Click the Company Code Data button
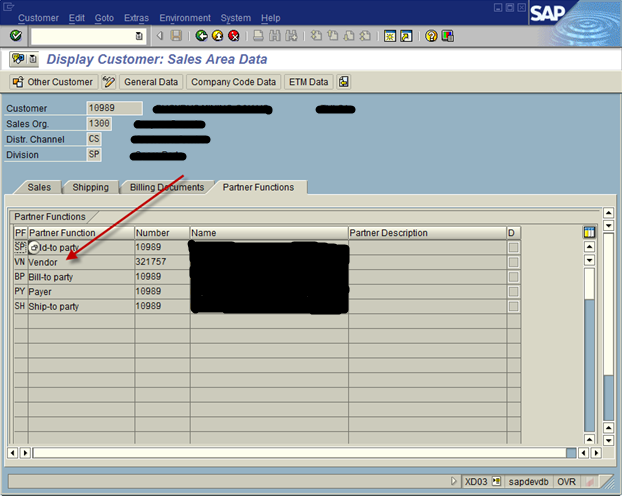The height and width of the screenshot is (496, 622). (233, 82)
